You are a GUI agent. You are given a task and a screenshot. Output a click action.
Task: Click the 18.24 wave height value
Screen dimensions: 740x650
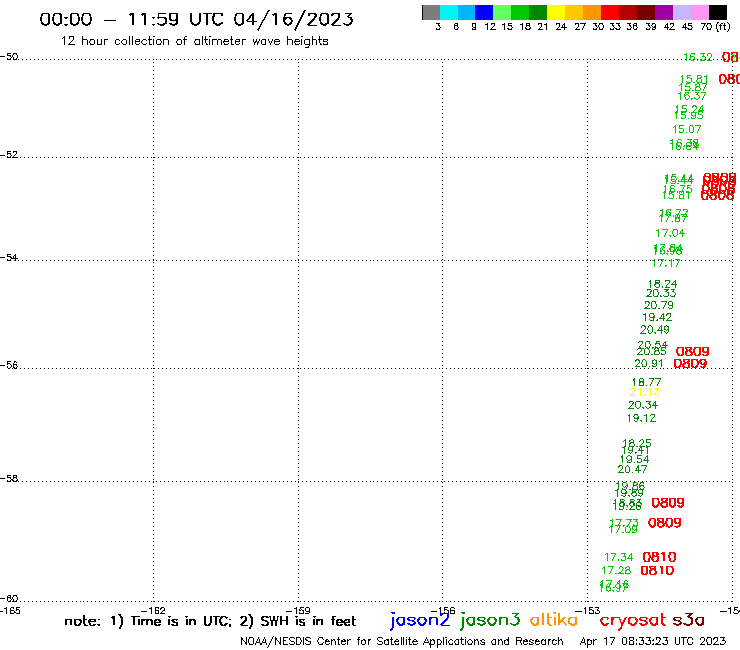[663, 284]
